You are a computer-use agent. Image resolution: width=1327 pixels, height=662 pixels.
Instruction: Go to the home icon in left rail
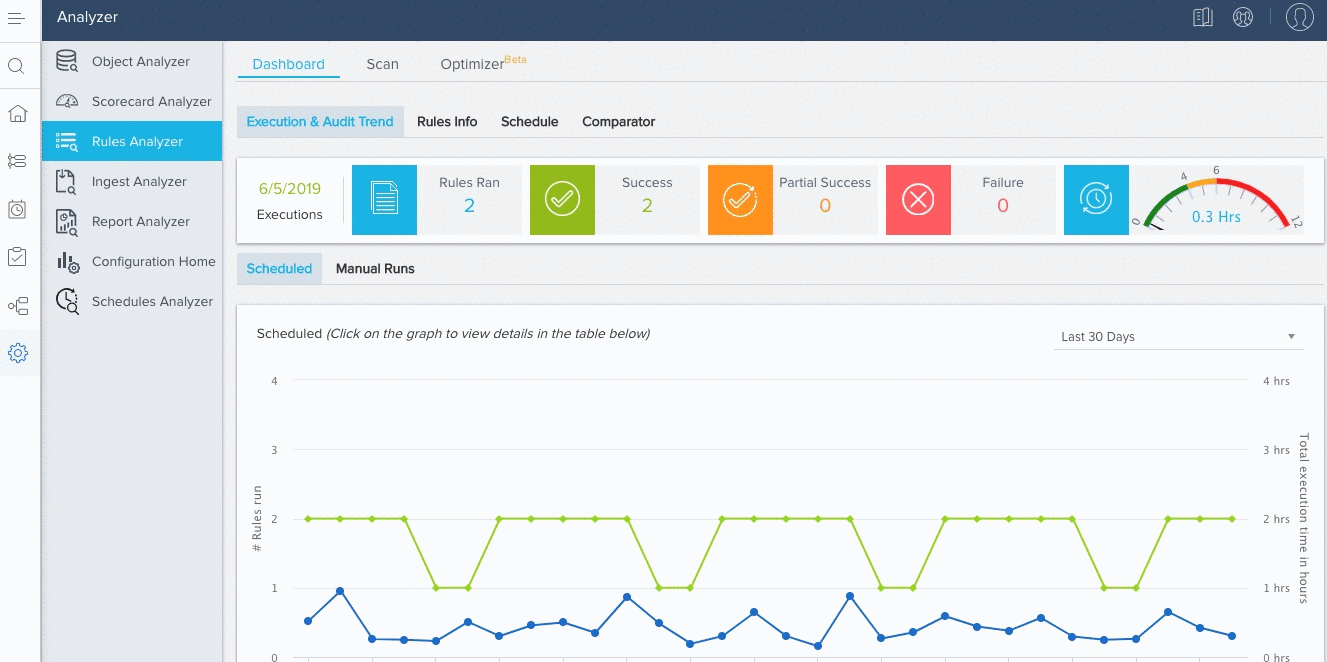[17, 113]
